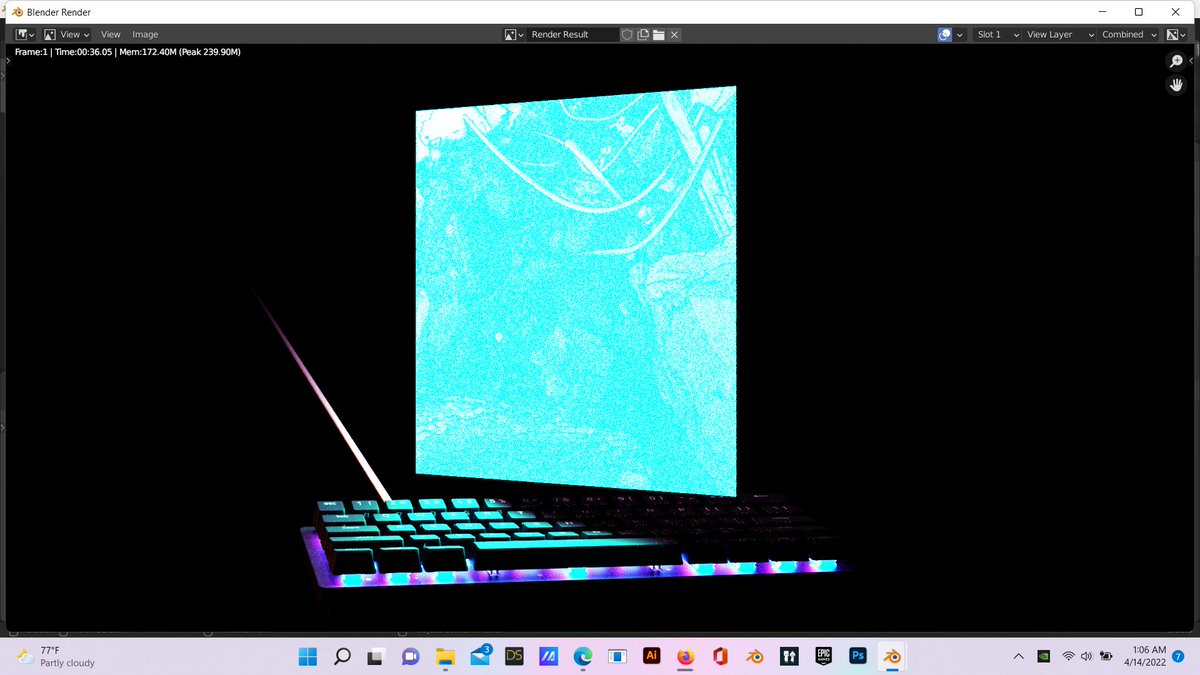The image size is (1200, 675).
Task: Open the weather widget
Action: 56,656
